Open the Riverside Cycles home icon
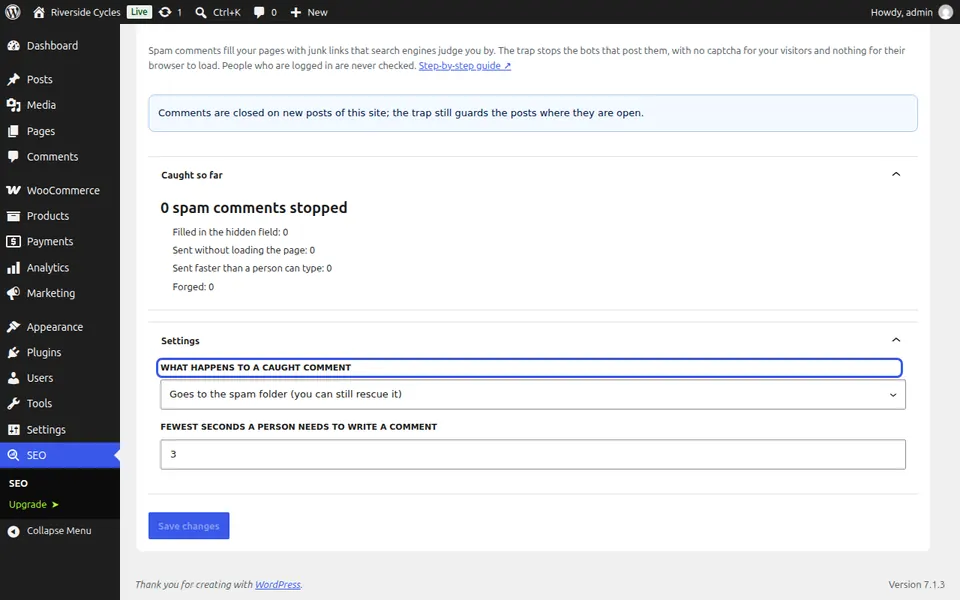The width and height of the screenshot is (960, 600). [x=39, y=12]
